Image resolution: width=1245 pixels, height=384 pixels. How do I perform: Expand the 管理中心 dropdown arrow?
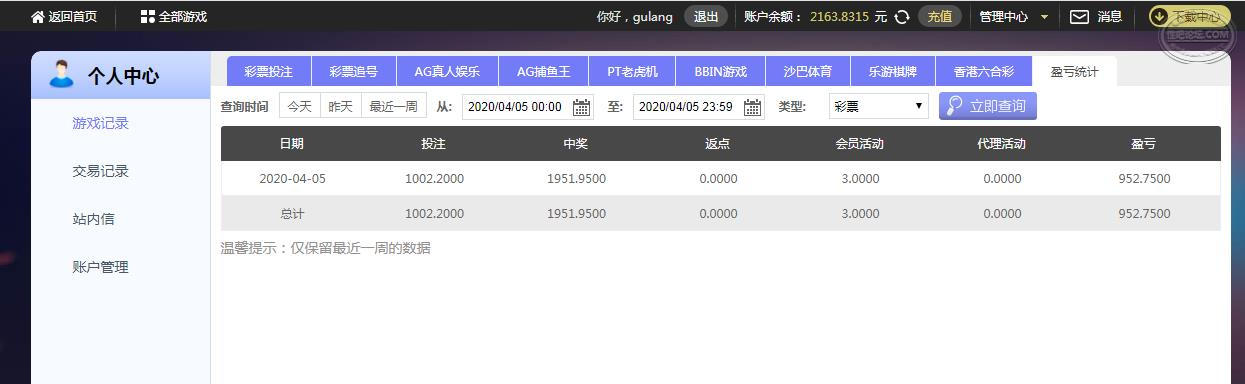pyautogui.click(x=1045, y=17)
